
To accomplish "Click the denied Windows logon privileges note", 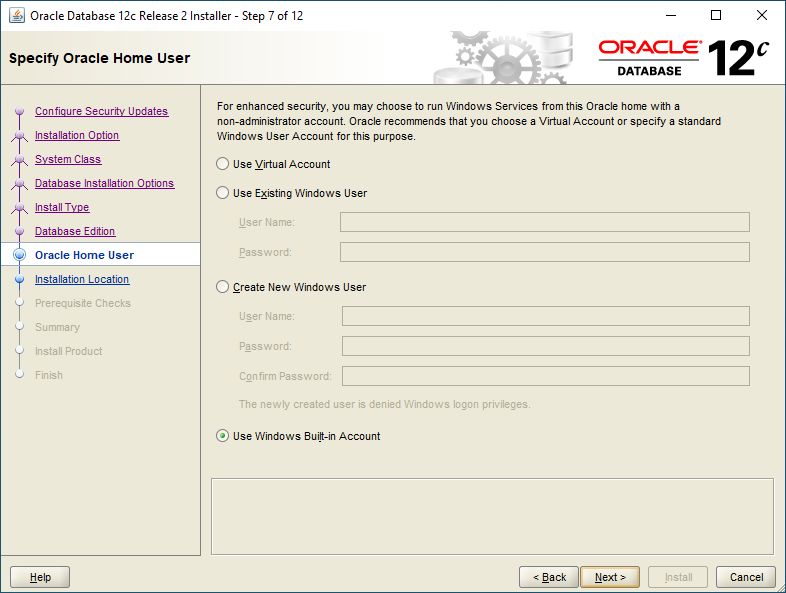I will coord(384,404).
